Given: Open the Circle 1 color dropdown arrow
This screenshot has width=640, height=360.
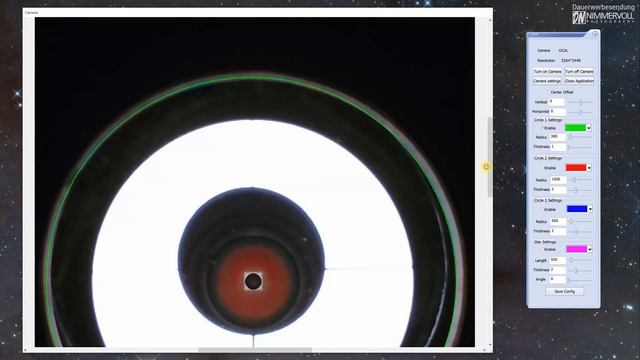Looking at the screenshot, I should (589, 128).
